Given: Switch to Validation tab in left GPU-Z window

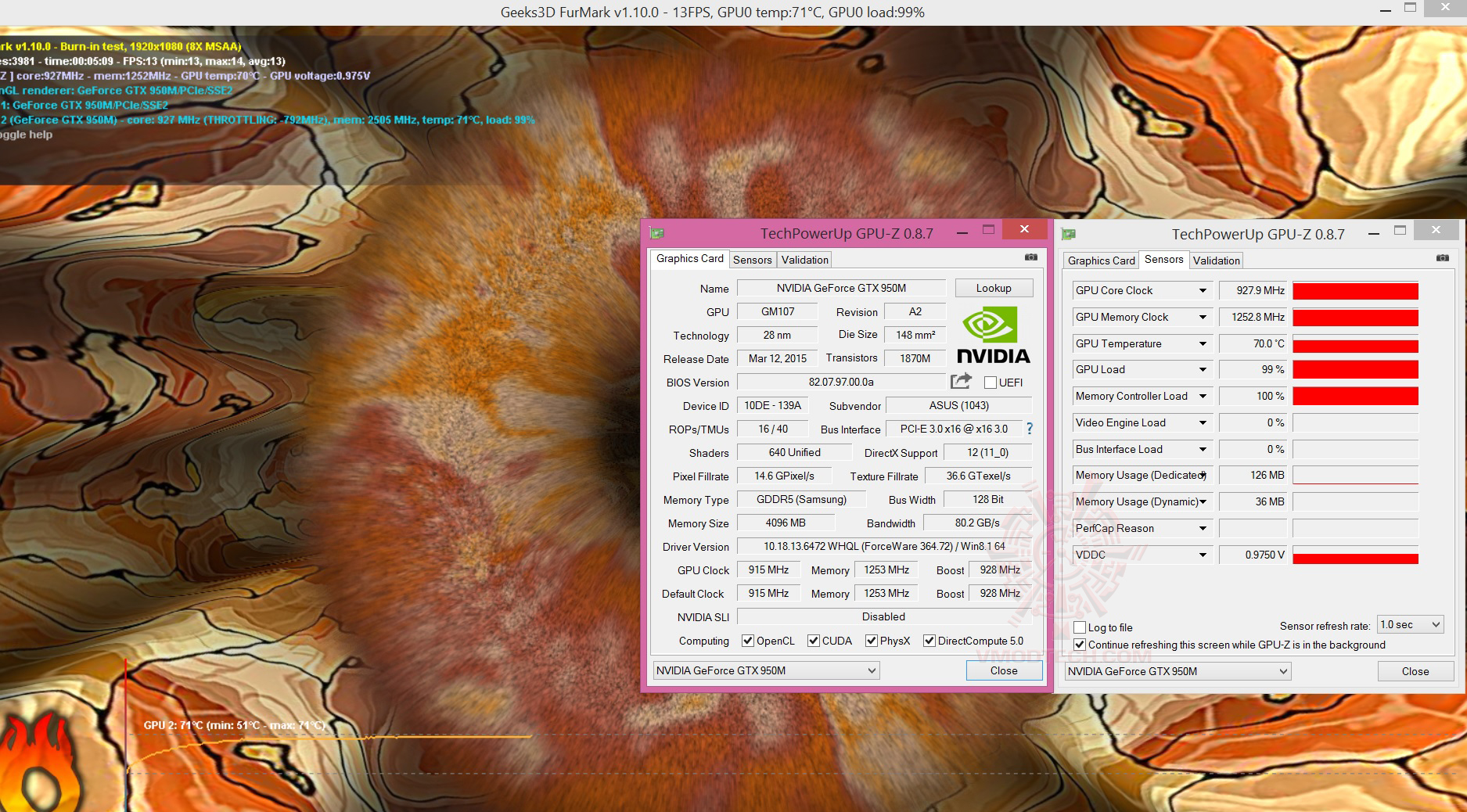Looking at the screenshot, I should (x=804, y=260).
